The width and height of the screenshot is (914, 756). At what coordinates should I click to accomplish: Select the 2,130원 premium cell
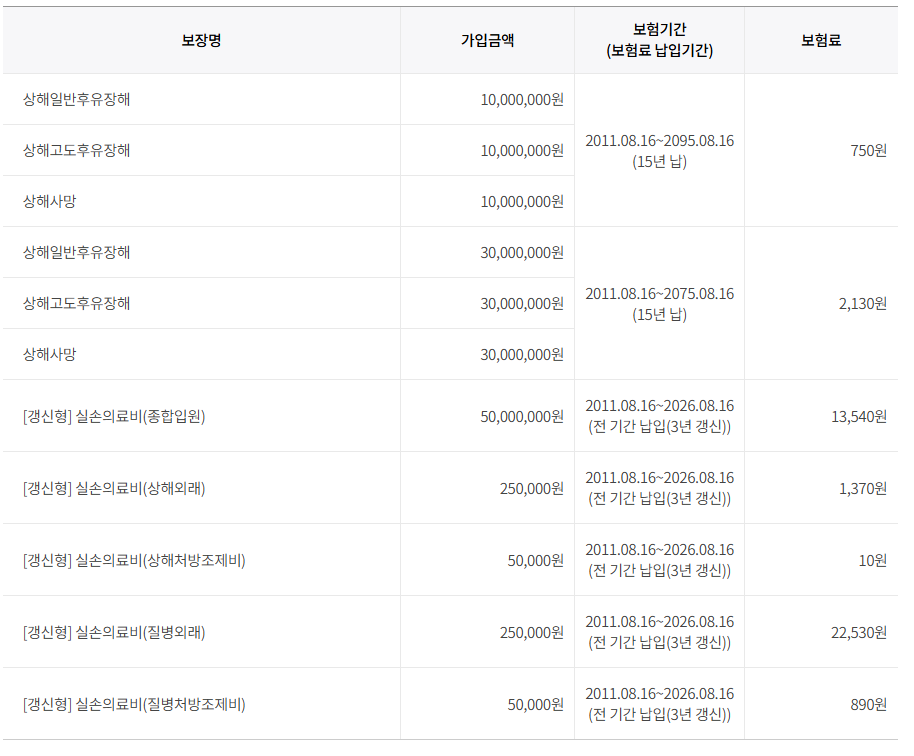[x=862, y=304]
